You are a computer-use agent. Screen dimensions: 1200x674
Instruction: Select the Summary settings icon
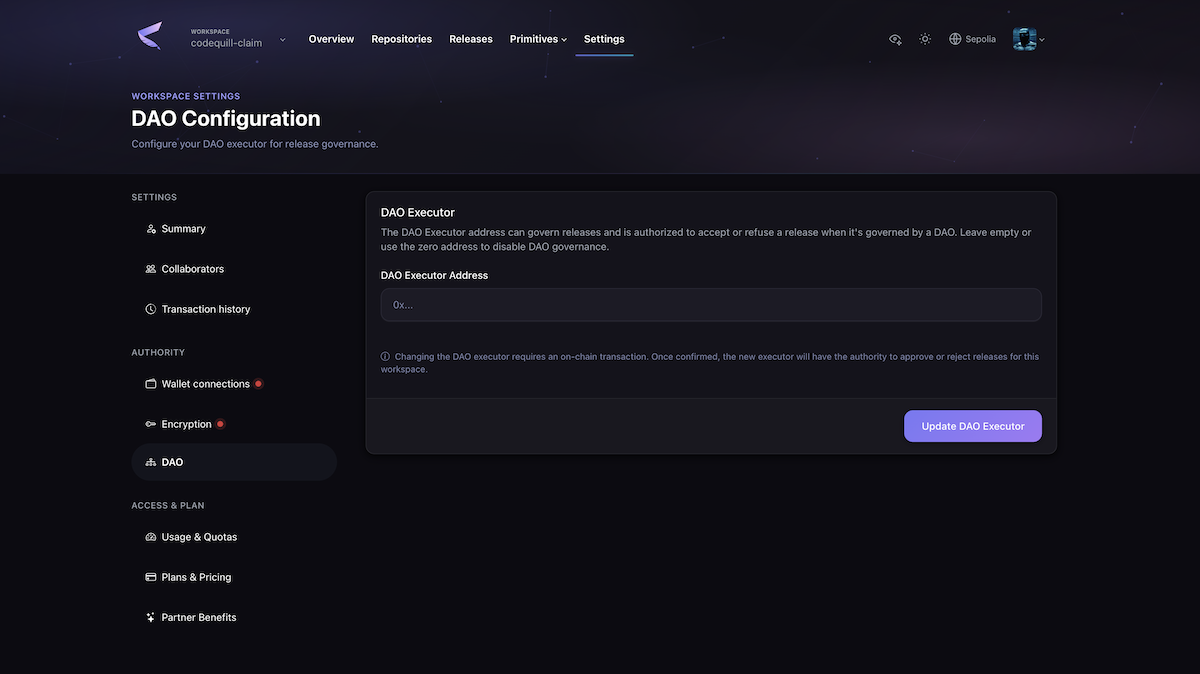(x=149, y=228)
